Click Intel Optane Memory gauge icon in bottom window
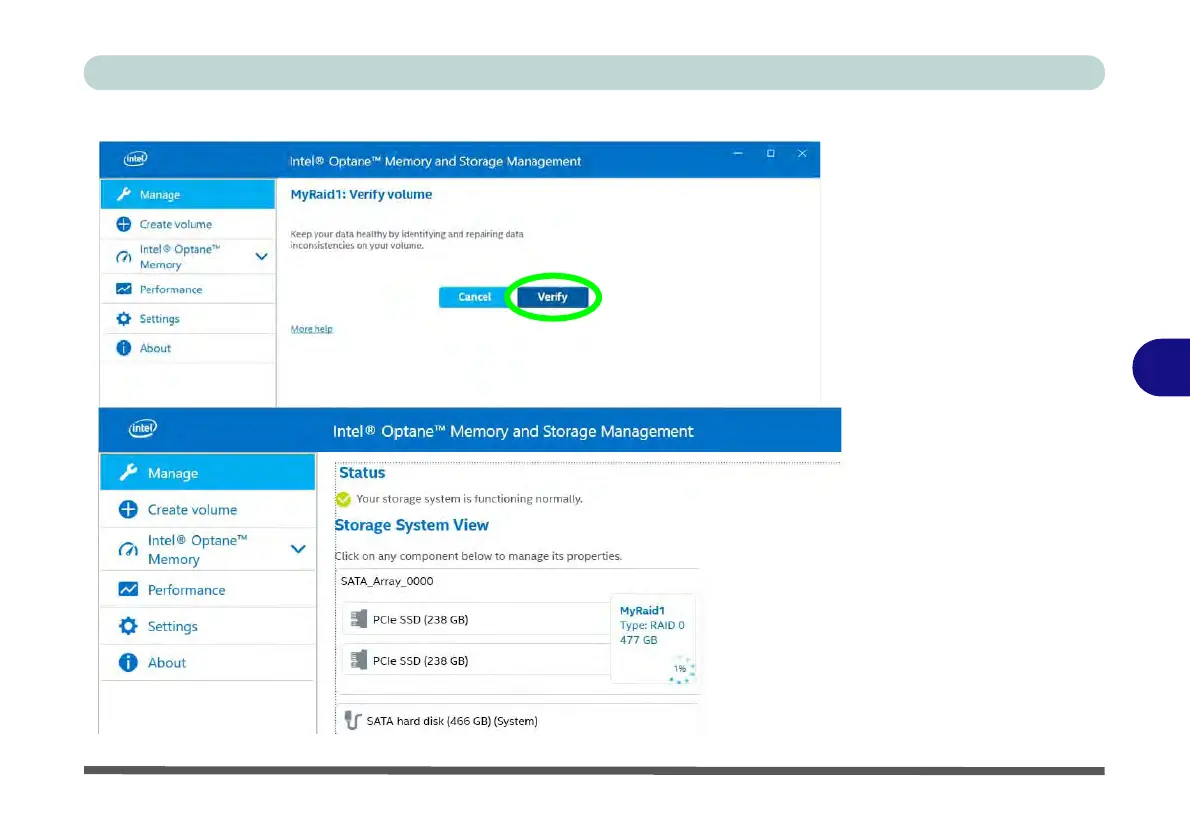Screen dimensions: 1190x838 (x=128, y=549)
